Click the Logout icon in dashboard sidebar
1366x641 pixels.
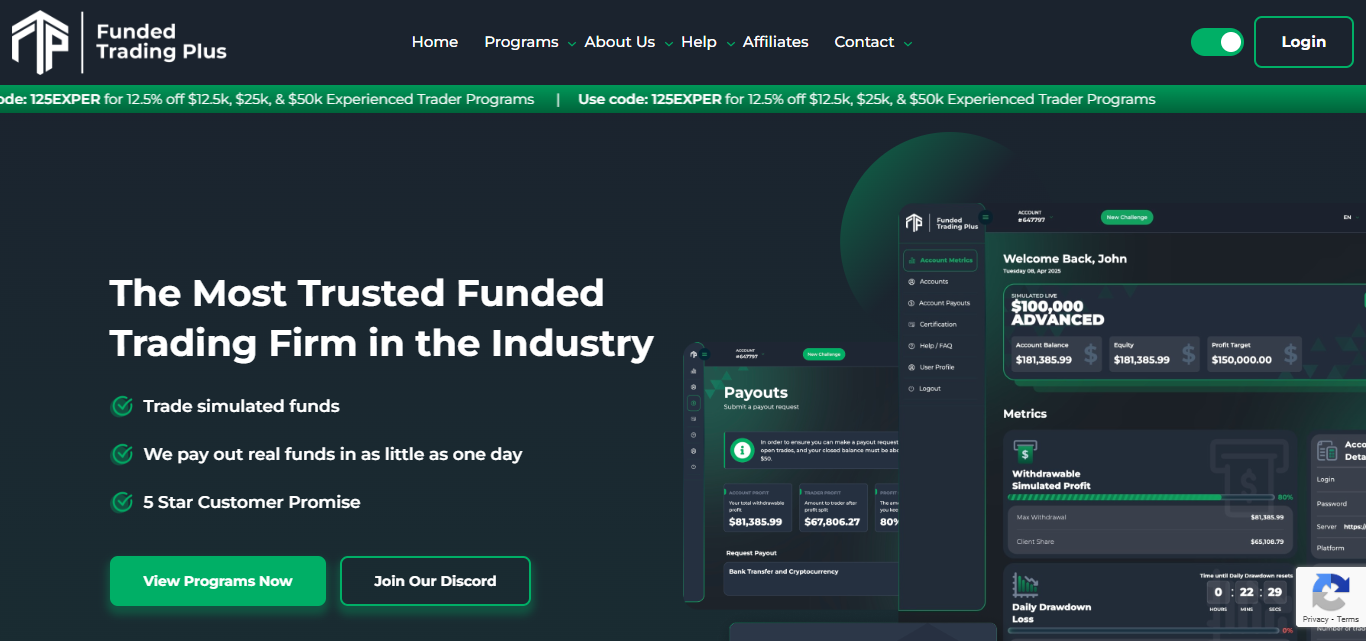911,388
